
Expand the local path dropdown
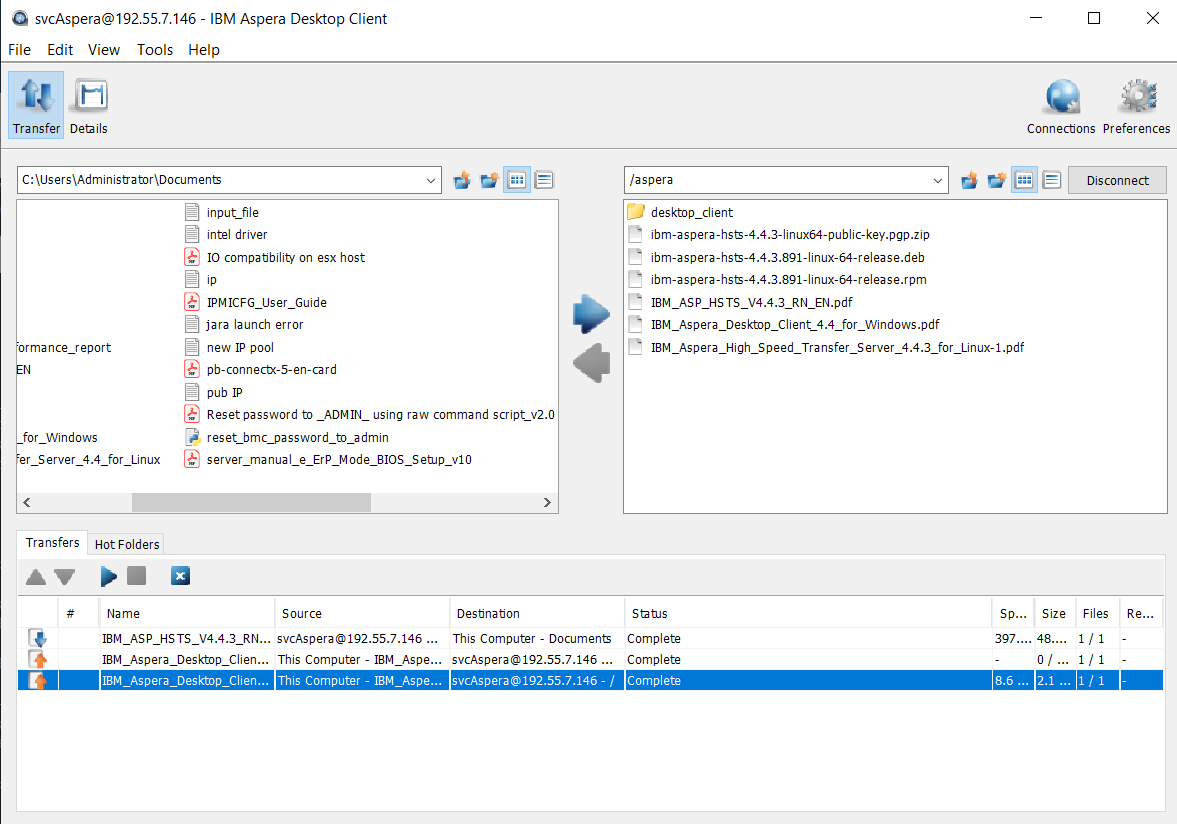431,181
